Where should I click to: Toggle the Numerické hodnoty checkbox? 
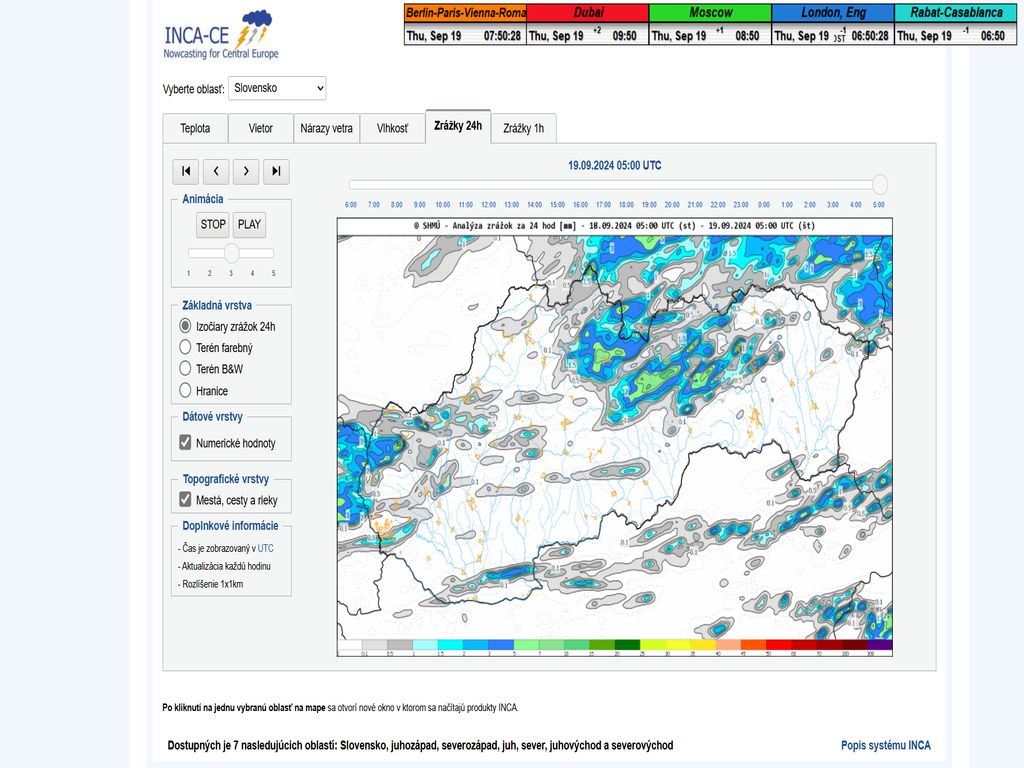point(185,443)
